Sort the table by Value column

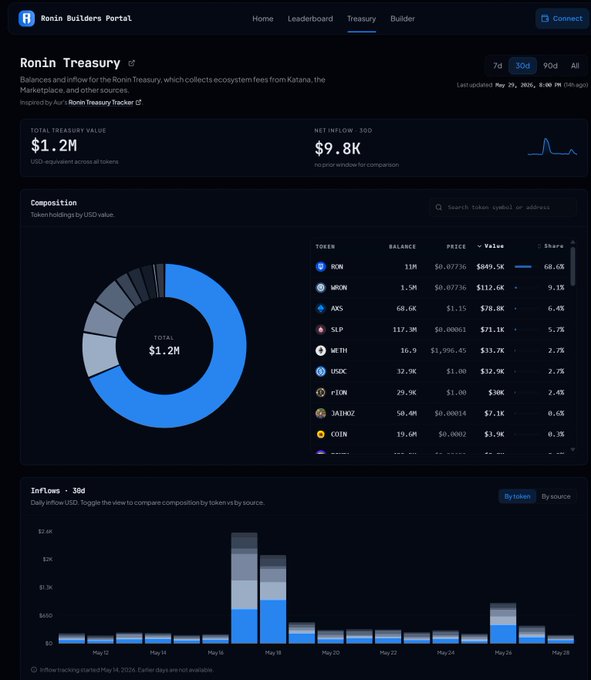click(x=490, y=246)
